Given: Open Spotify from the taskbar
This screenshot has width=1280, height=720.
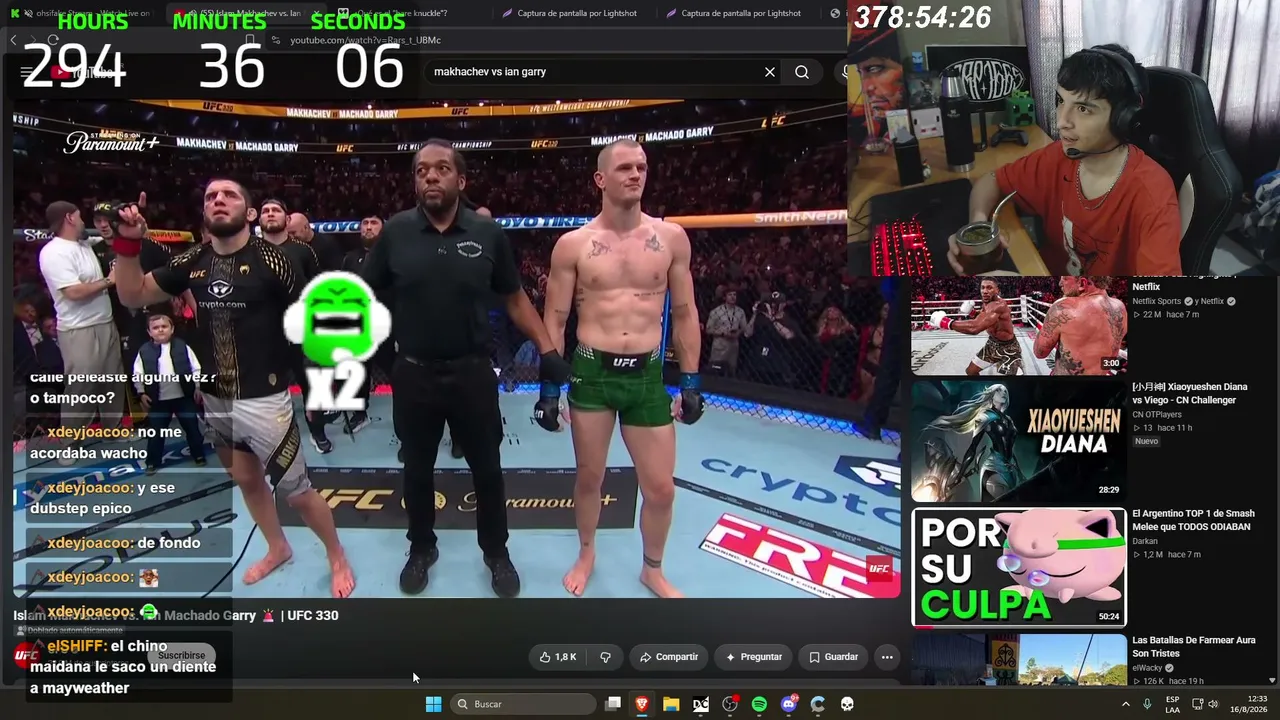Looking at the screenshot, I should pos(759,704).
